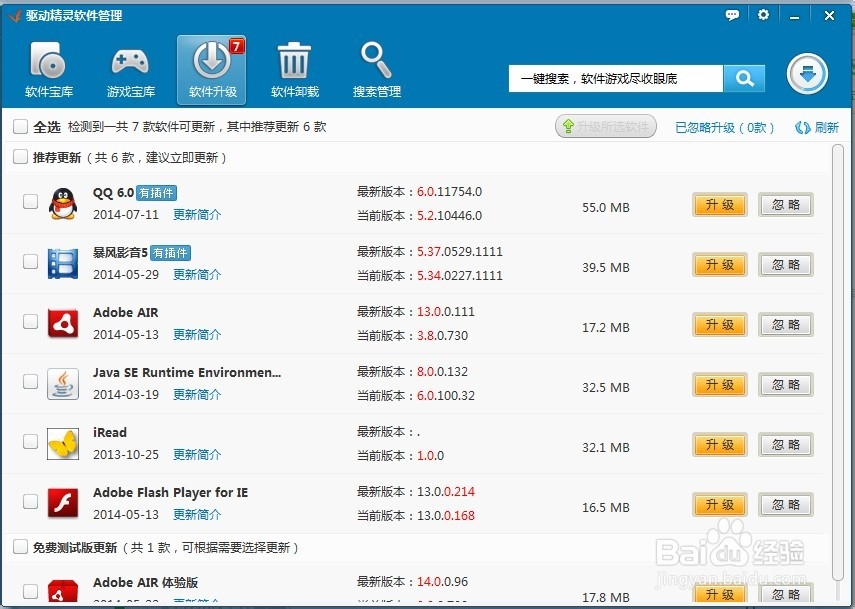This screenshot has width=855, height=609.
Task: Focus the 一键搜索 search input field
Action: click(616, 79)
